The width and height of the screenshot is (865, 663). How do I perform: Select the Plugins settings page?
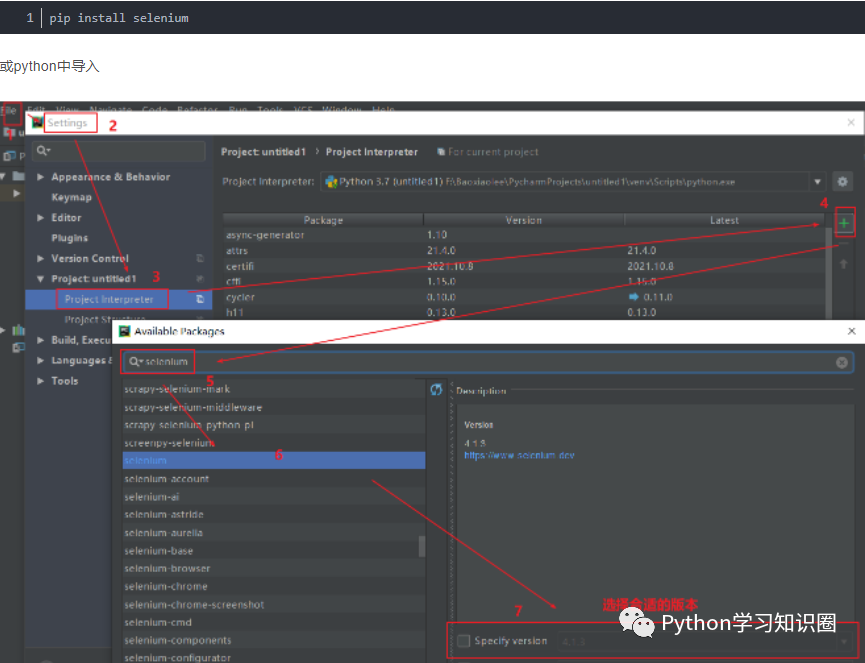(70, 238)
